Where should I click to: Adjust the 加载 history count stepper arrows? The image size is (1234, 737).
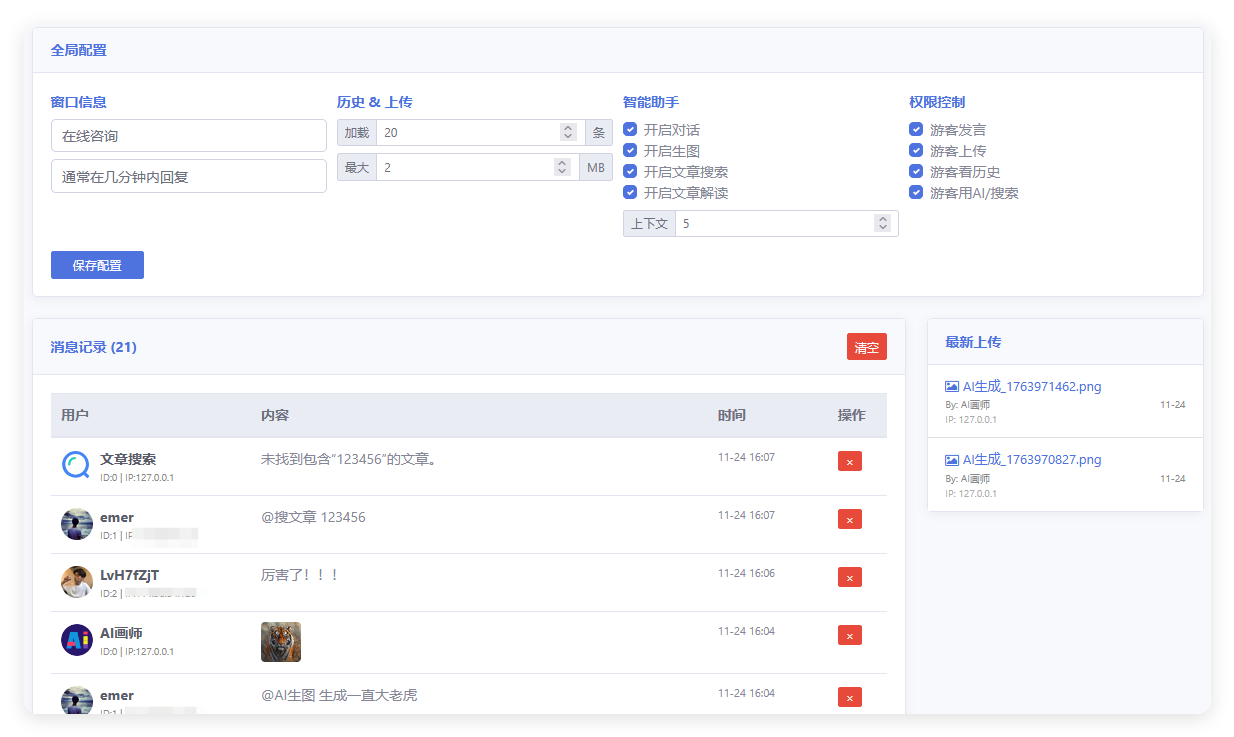point(568,132)
